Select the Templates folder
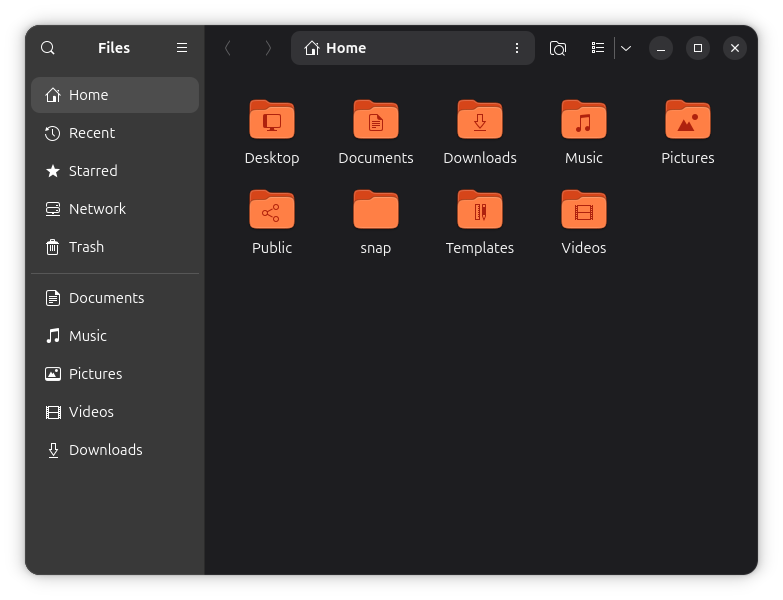The width and height of the screenshot is (783, 600). [479, 222]
